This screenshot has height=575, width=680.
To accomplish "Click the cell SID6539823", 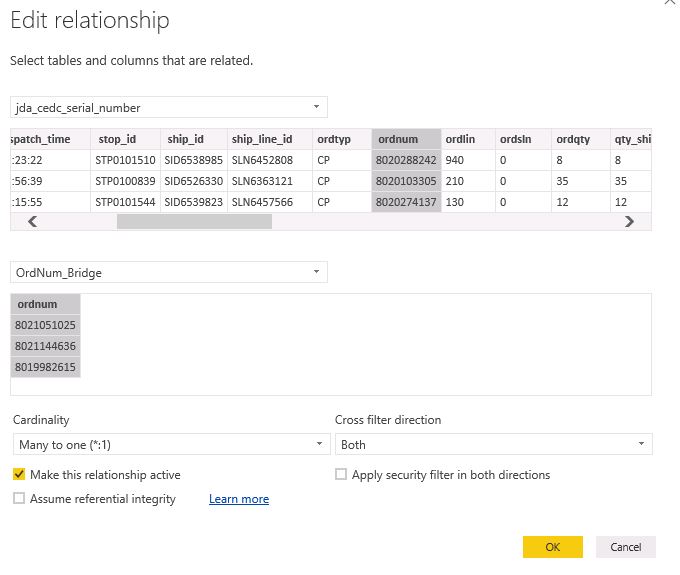I will pyautogui.click(x=194, y=202).
